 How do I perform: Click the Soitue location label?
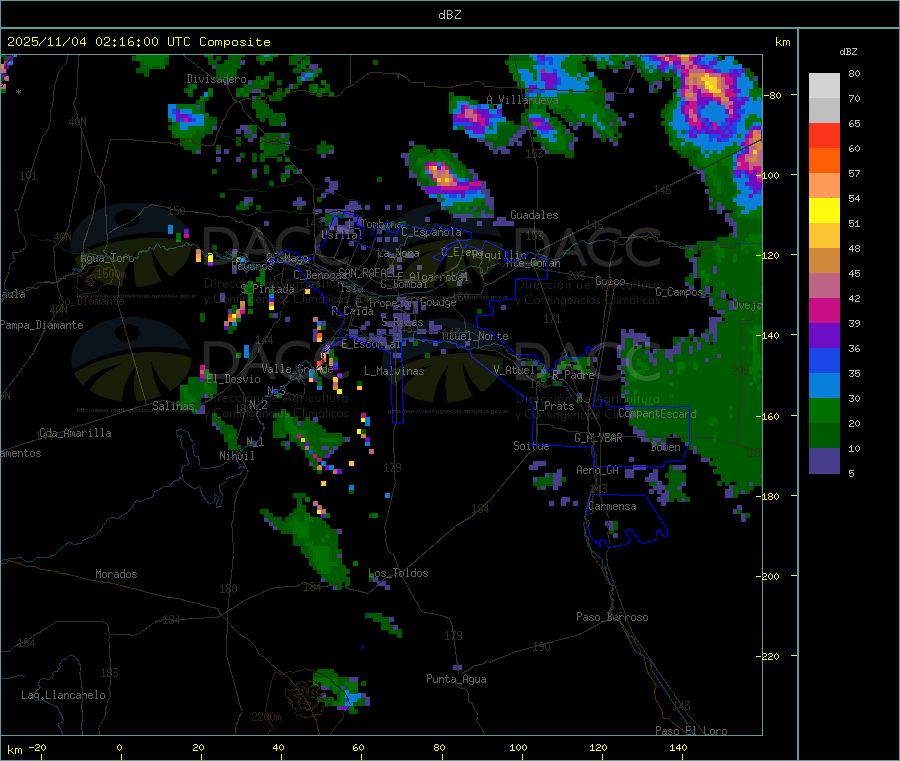531,446
